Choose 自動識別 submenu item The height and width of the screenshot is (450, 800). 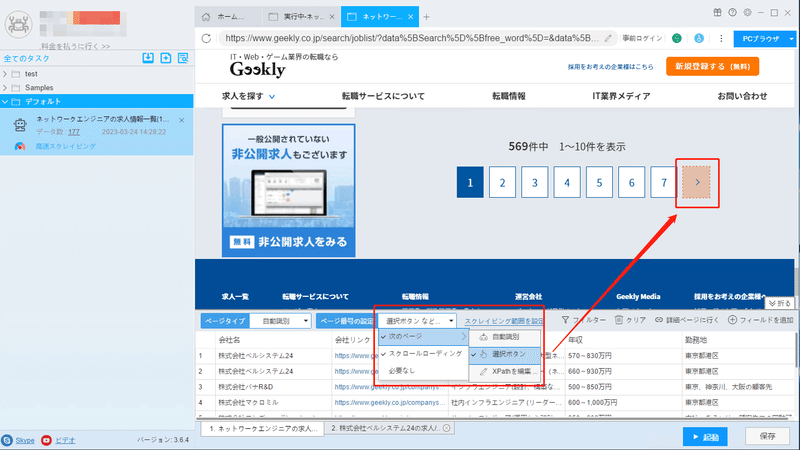(505, 337)
